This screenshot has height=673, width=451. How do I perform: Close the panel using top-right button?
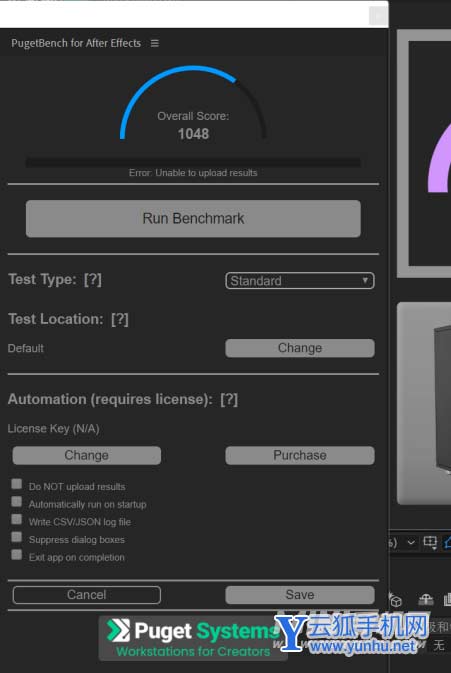point(377,16)
